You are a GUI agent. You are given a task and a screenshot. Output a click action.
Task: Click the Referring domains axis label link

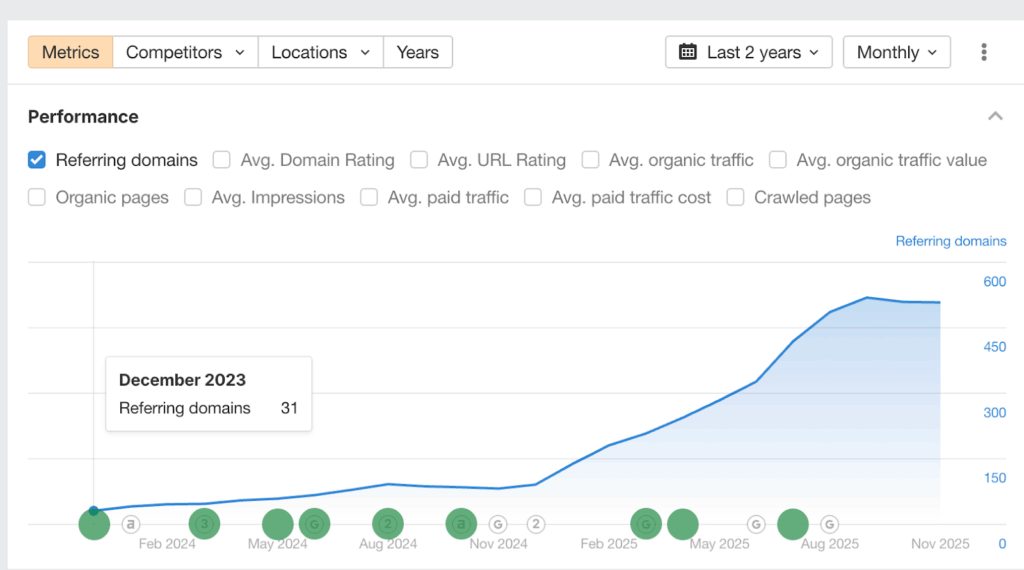[950, 241]
